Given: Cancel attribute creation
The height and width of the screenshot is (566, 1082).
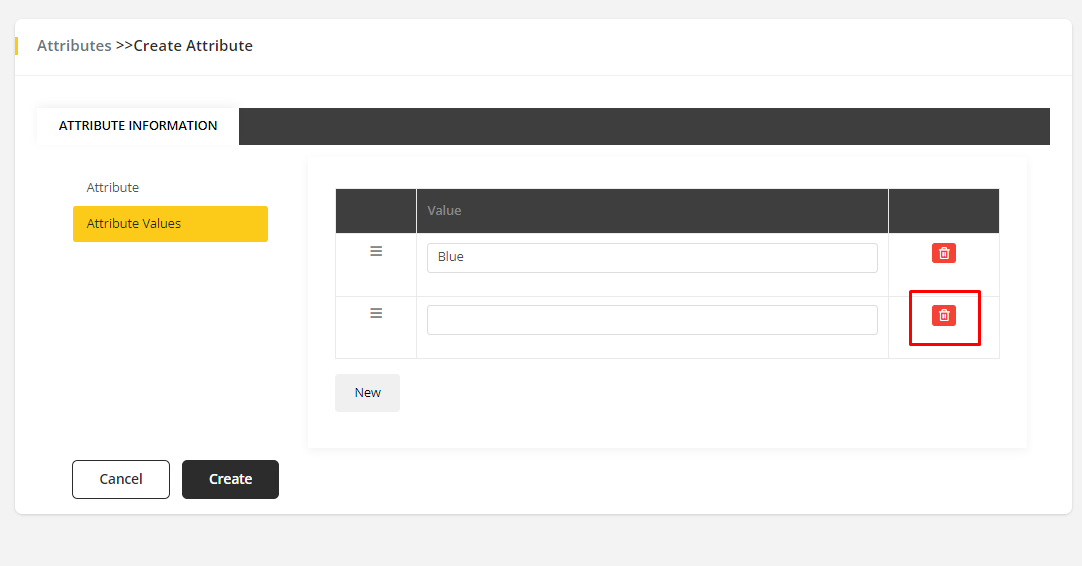Looking at the screenshot, I should [x=121, y=479].
